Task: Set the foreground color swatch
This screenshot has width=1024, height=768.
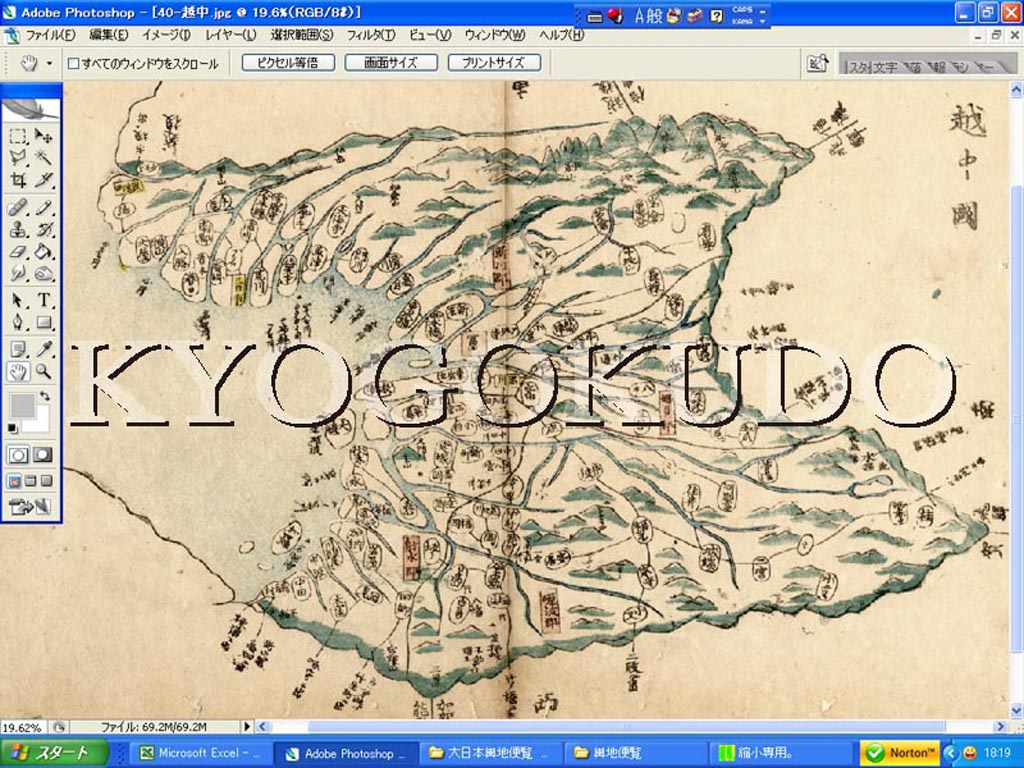Action: pyautogui.click(x=22, y=406)
